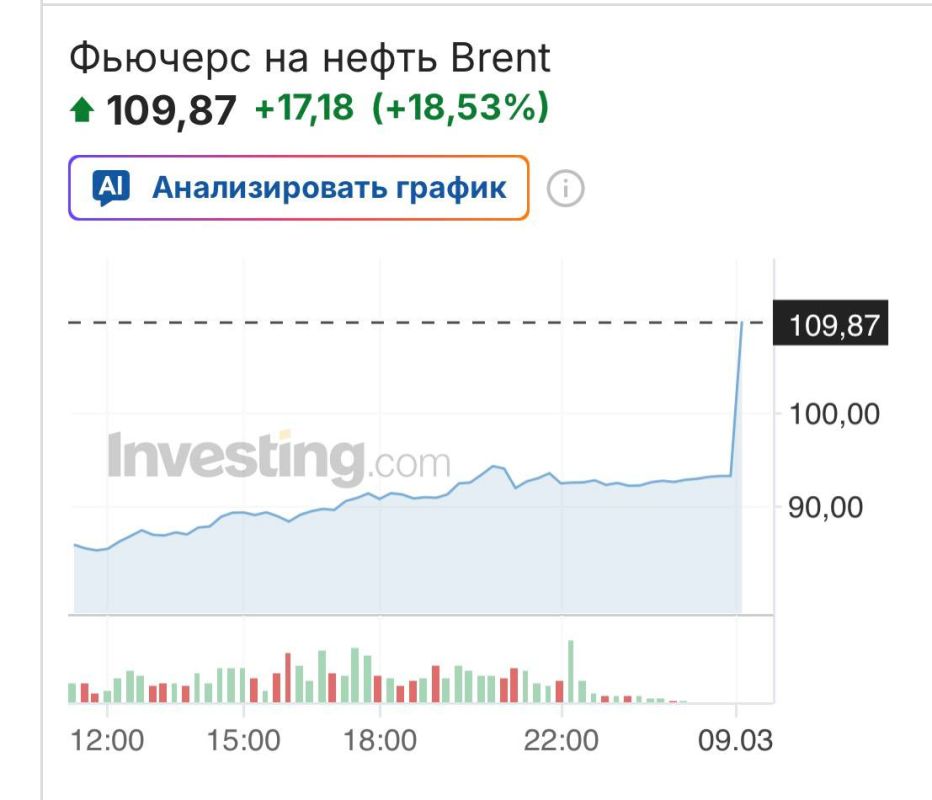
Task: Click the dashed line showing the current price
Action: click(400, 323)
